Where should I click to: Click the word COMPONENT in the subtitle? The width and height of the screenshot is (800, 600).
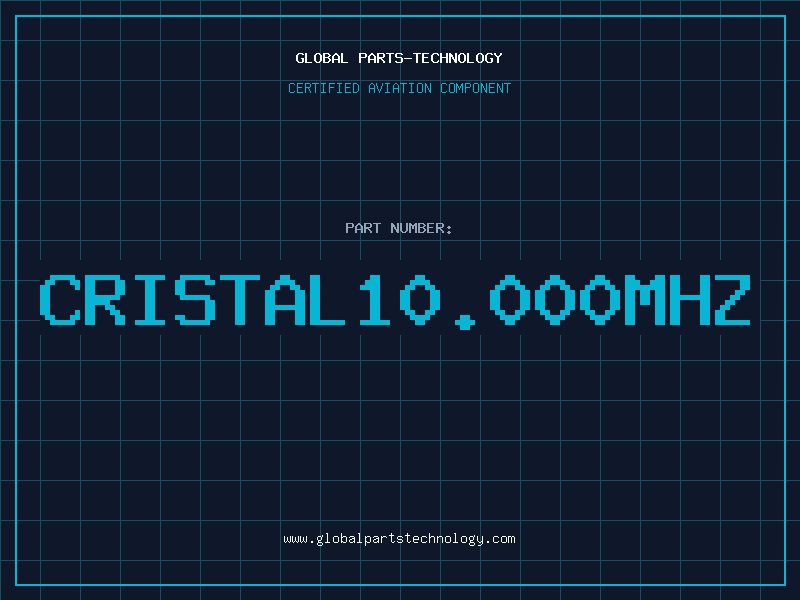(476, 88)
